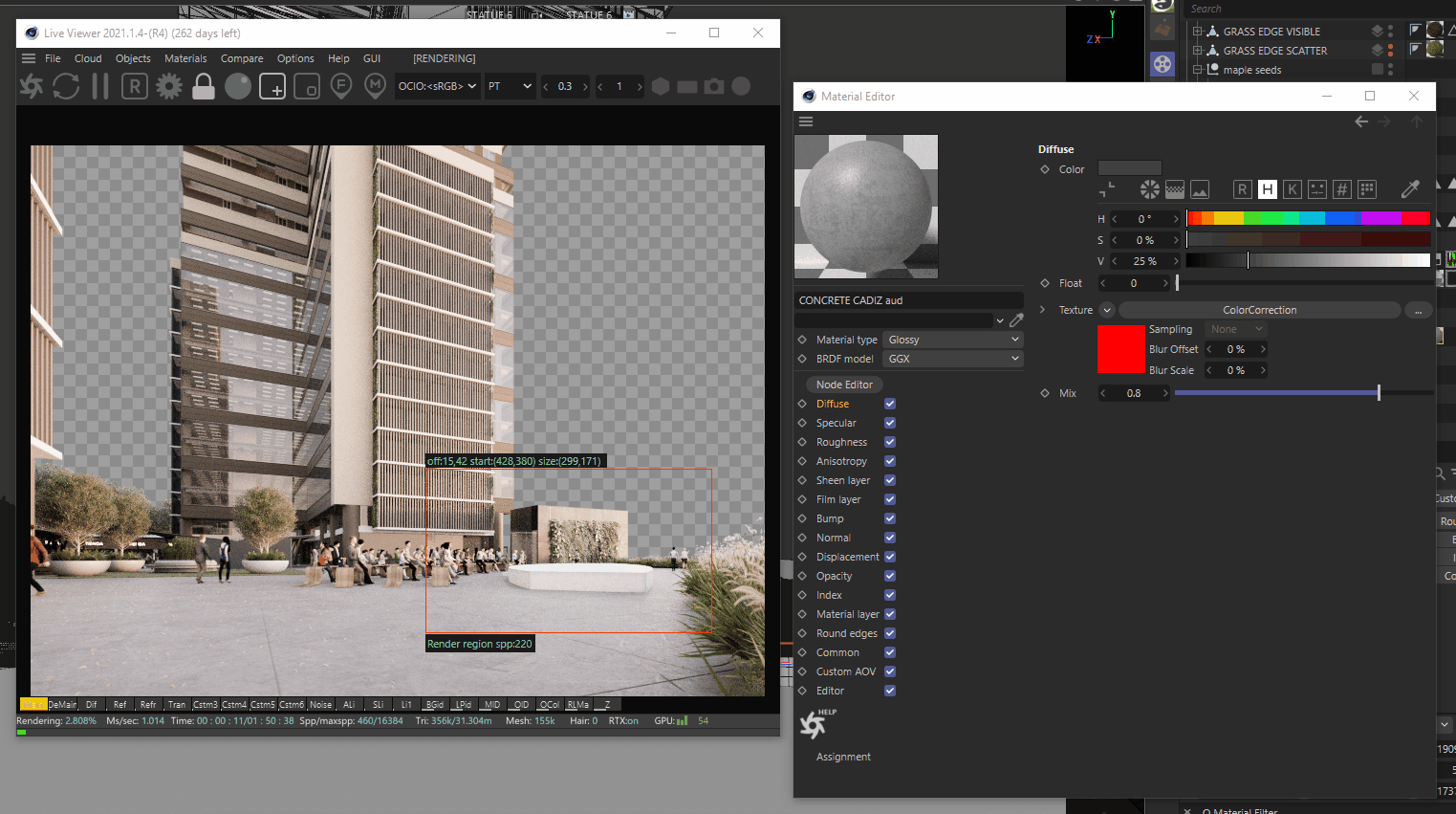
Task: Open the Objects menu
Action: [133, 58]
